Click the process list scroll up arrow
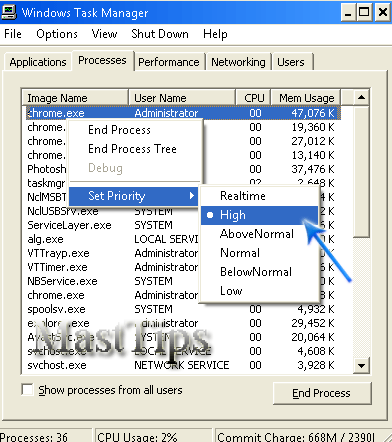This screenshot has width=392, height=442. [x=361, y=97]
